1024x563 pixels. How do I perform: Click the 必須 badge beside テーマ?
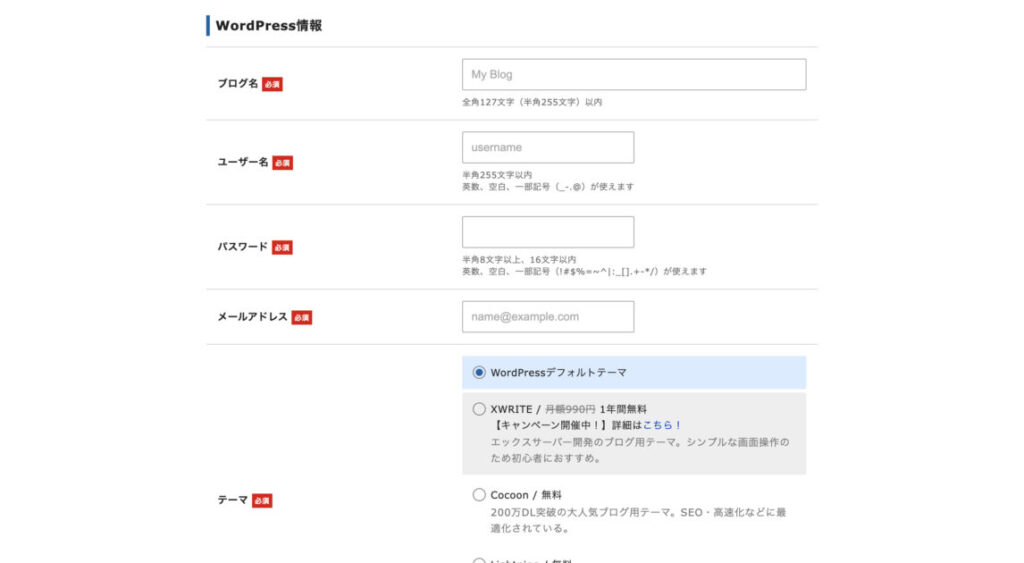[x=261, y=501]
